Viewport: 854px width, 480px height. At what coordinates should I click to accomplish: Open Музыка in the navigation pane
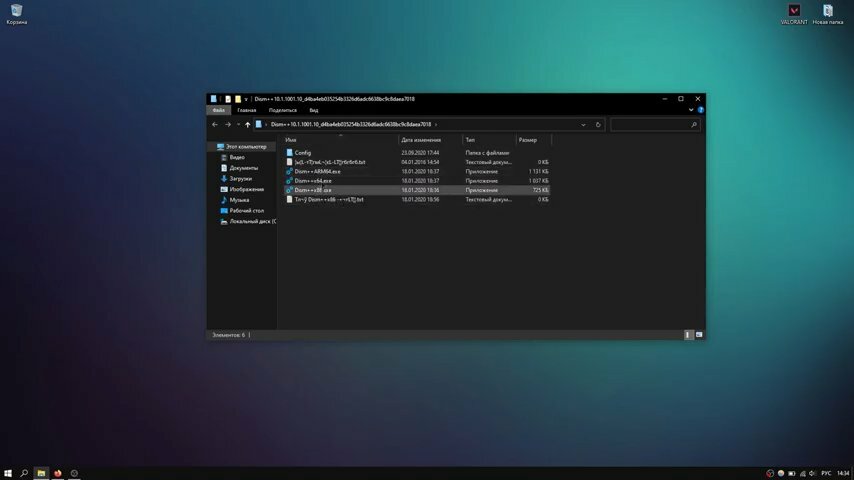pos(239,200)
